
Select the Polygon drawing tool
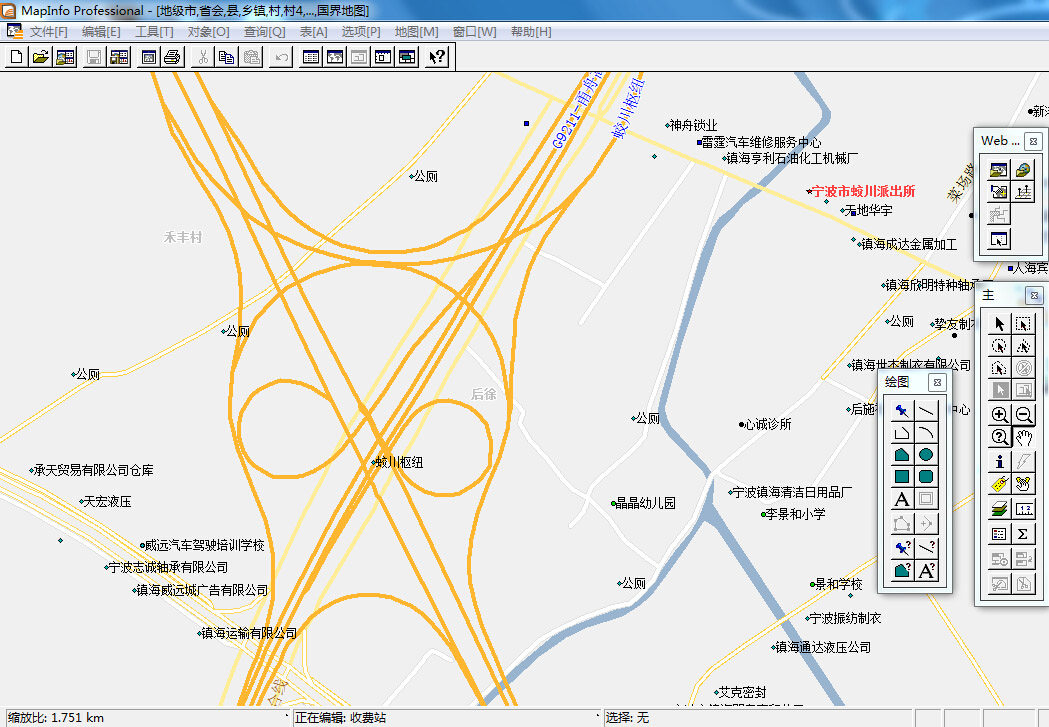pyautogui.click(x=902, y=455)
